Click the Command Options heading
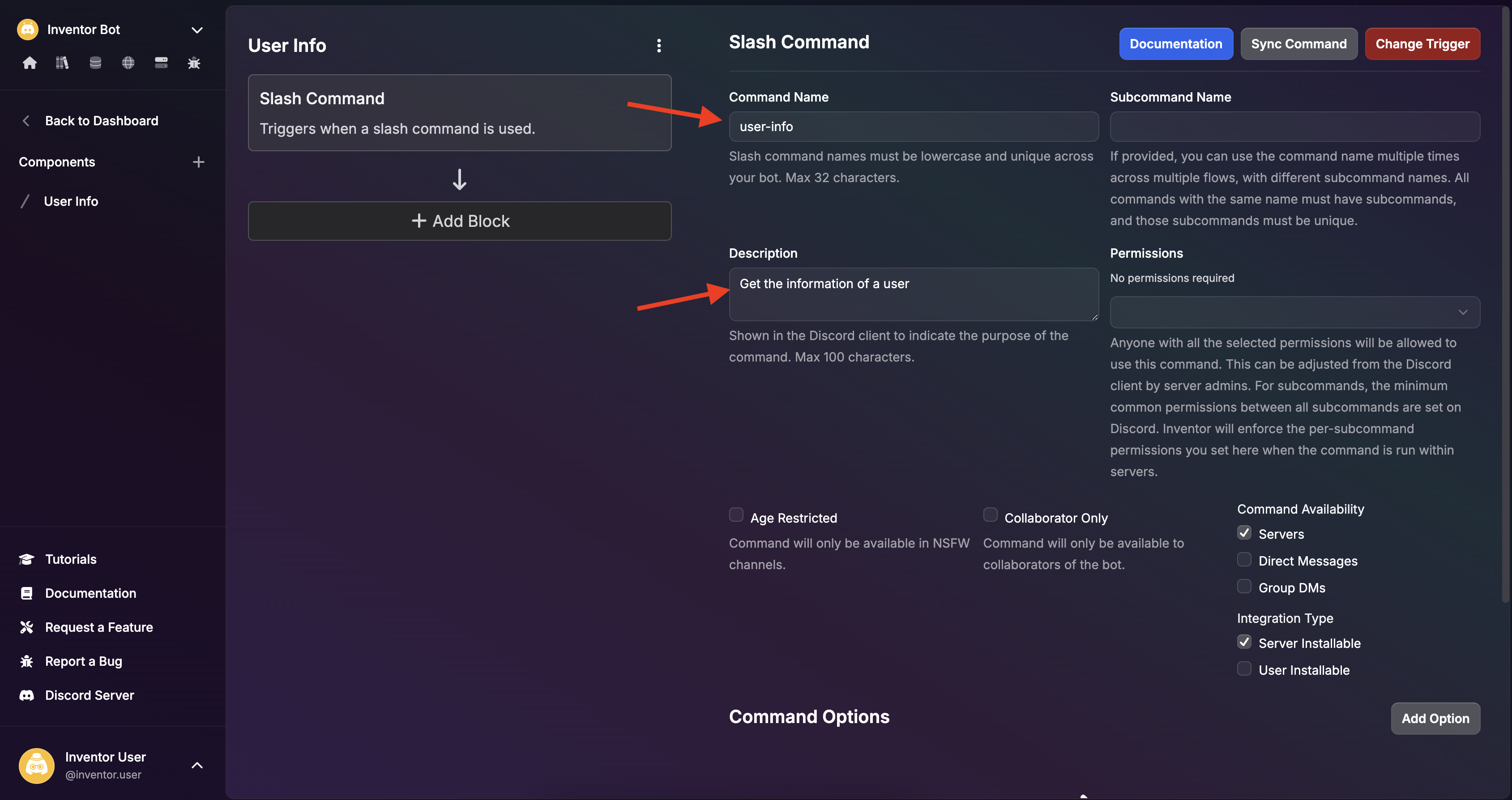The height and width of the screenshot is (800, 1512). point(809,717)
